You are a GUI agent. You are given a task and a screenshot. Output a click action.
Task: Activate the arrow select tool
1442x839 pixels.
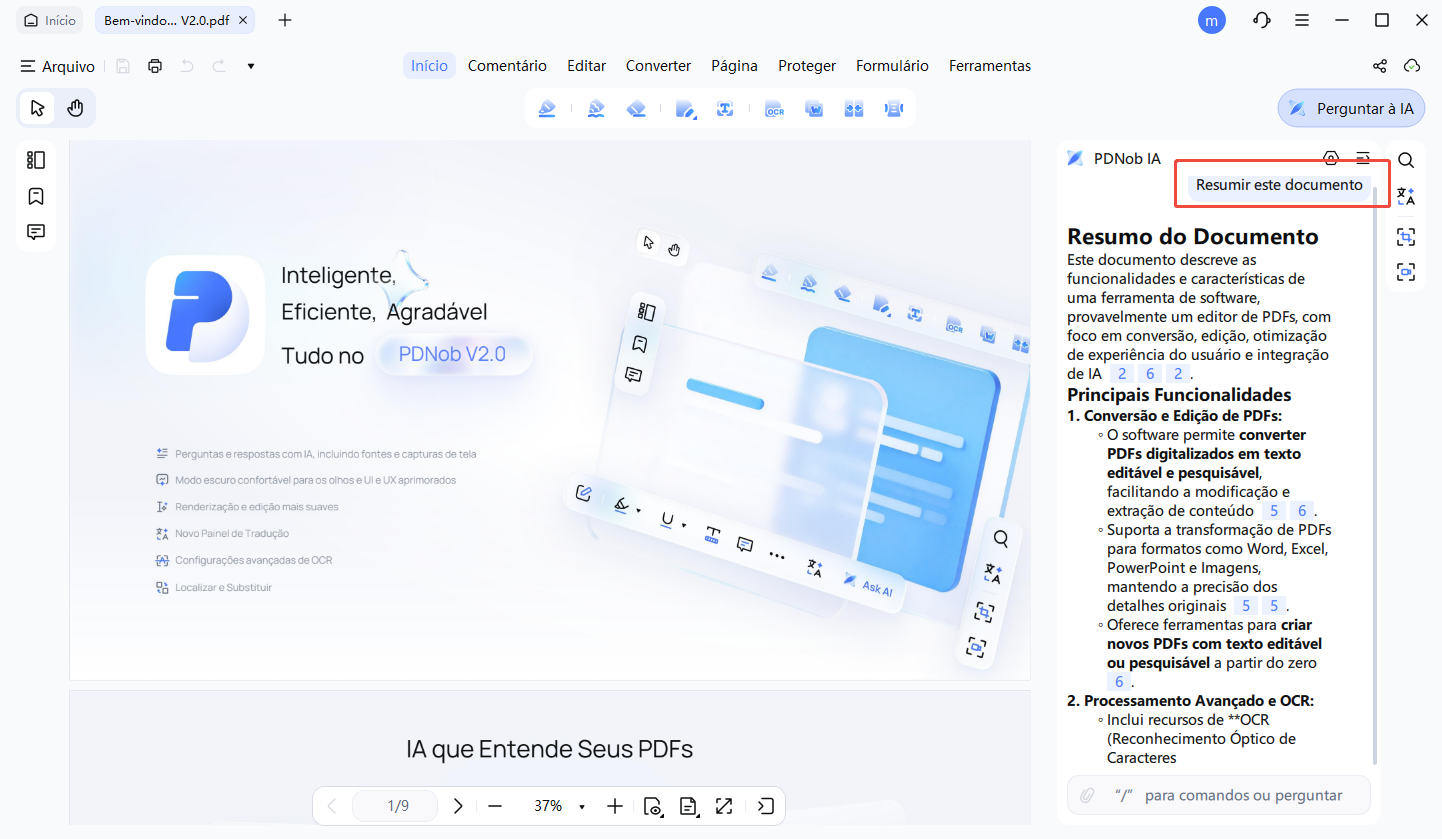coord(37,108)
